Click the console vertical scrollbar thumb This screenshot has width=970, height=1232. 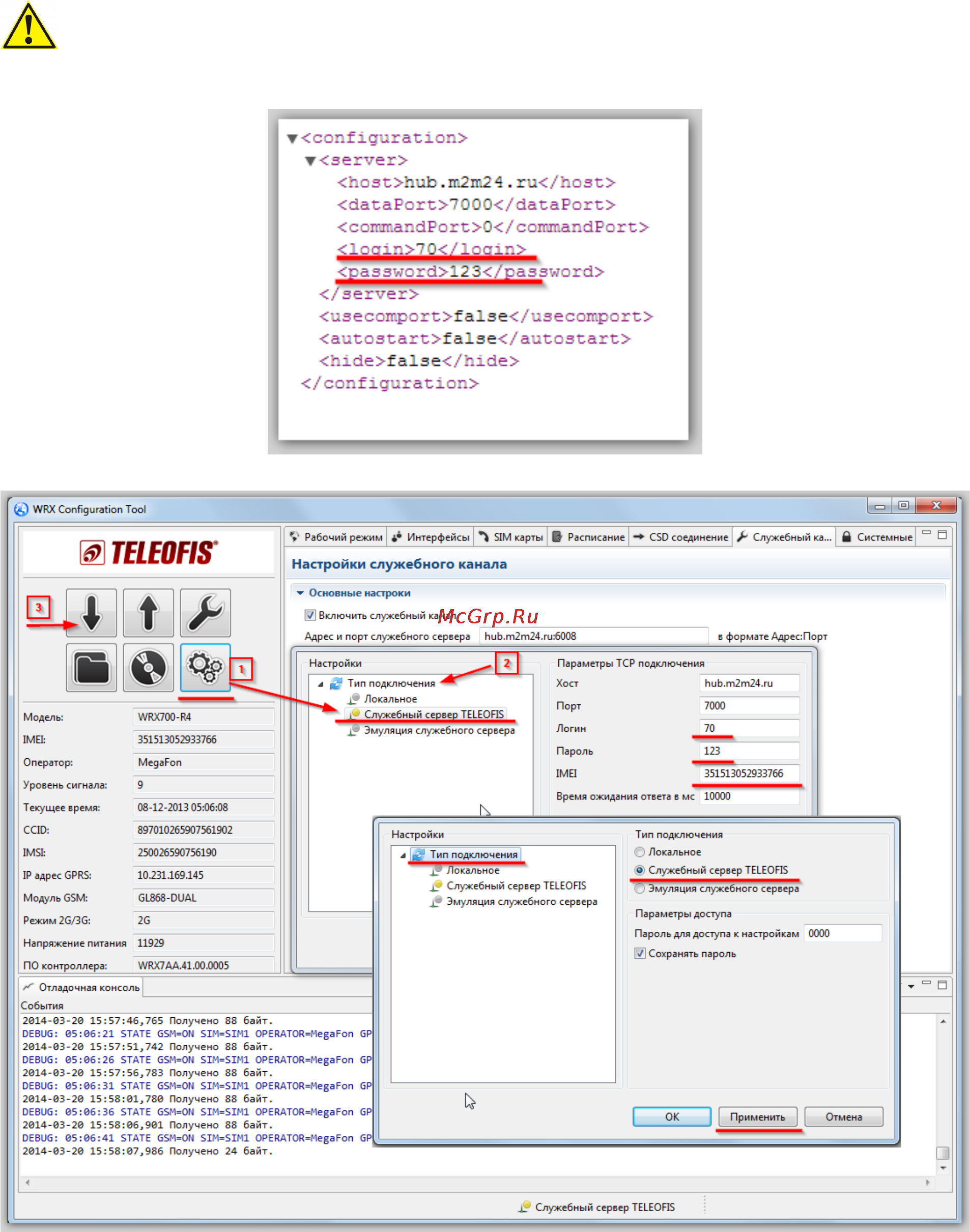click(943, 1153)
